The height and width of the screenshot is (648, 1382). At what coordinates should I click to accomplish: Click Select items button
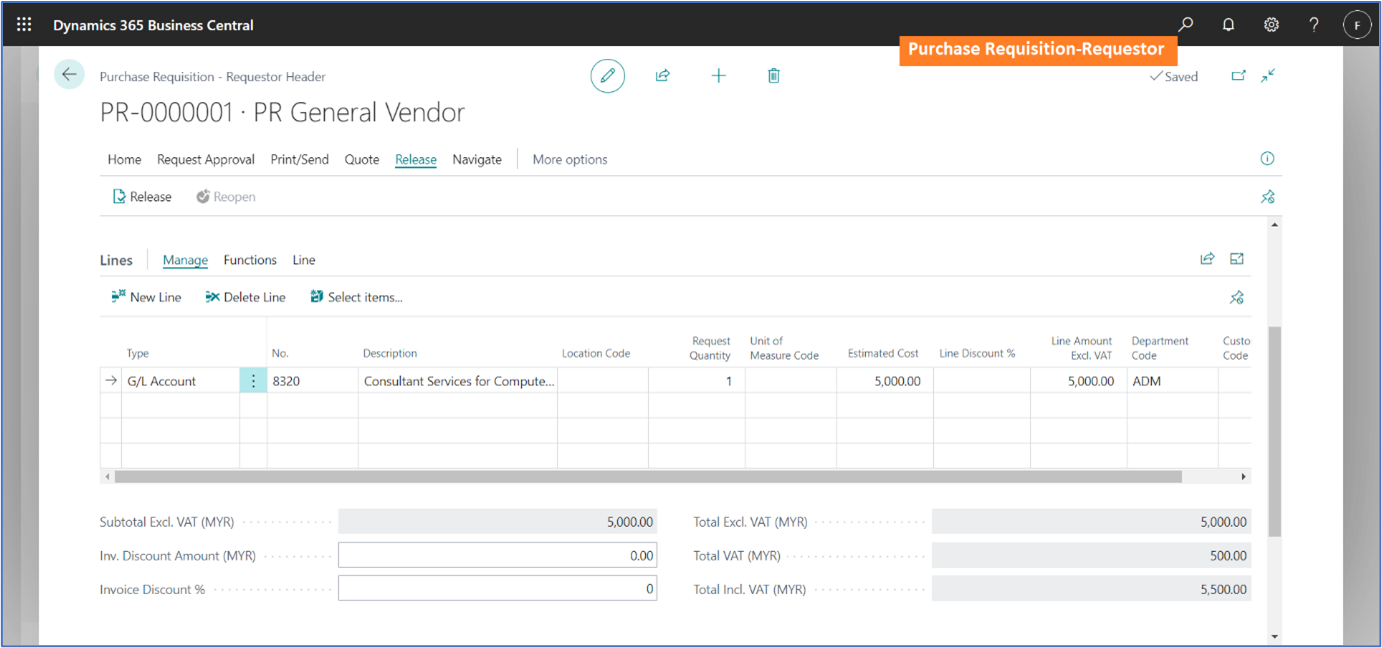[x=357, y=297]
